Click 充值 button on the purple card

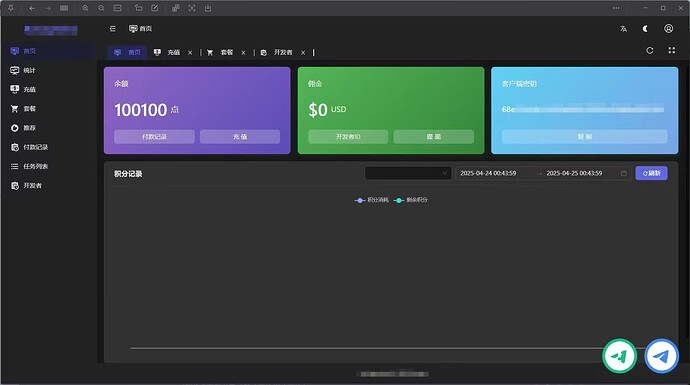[x=240, y=136]
